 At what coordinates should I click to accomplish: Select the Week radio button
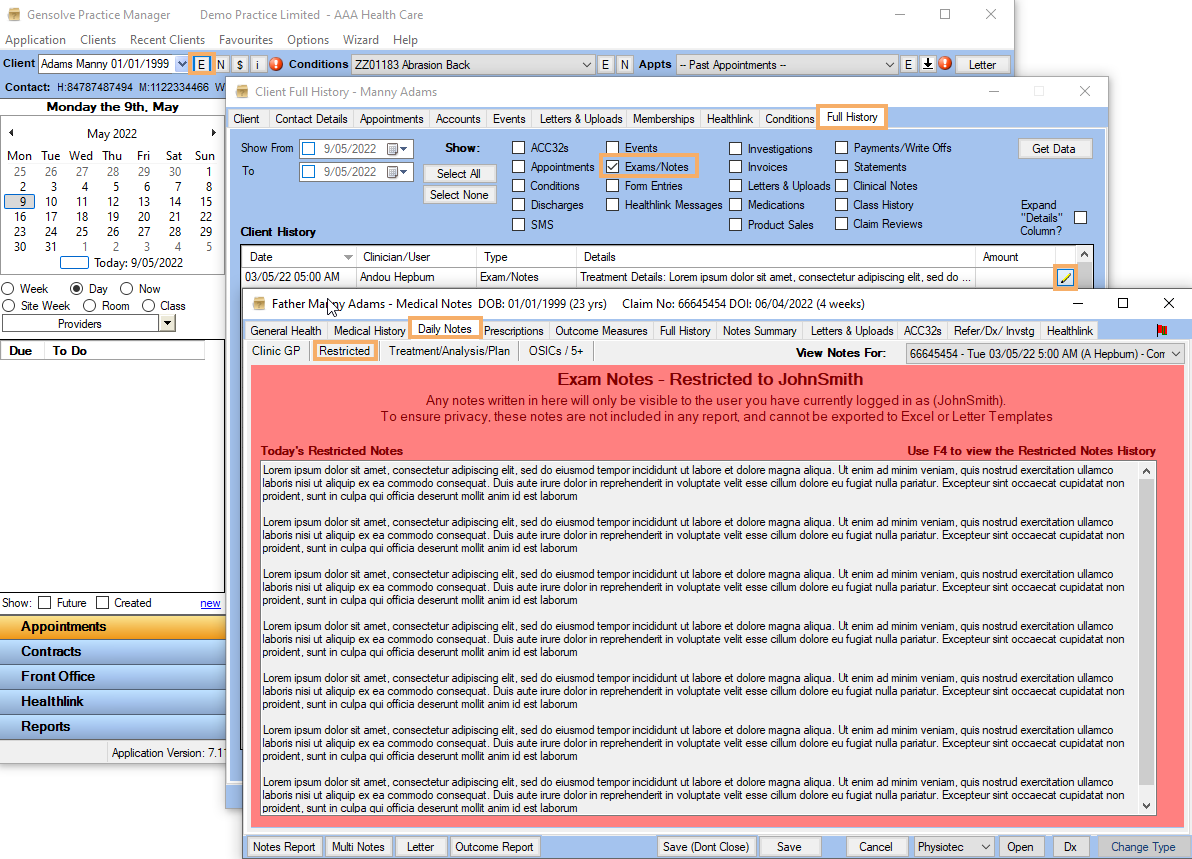[x=10, y=288]
